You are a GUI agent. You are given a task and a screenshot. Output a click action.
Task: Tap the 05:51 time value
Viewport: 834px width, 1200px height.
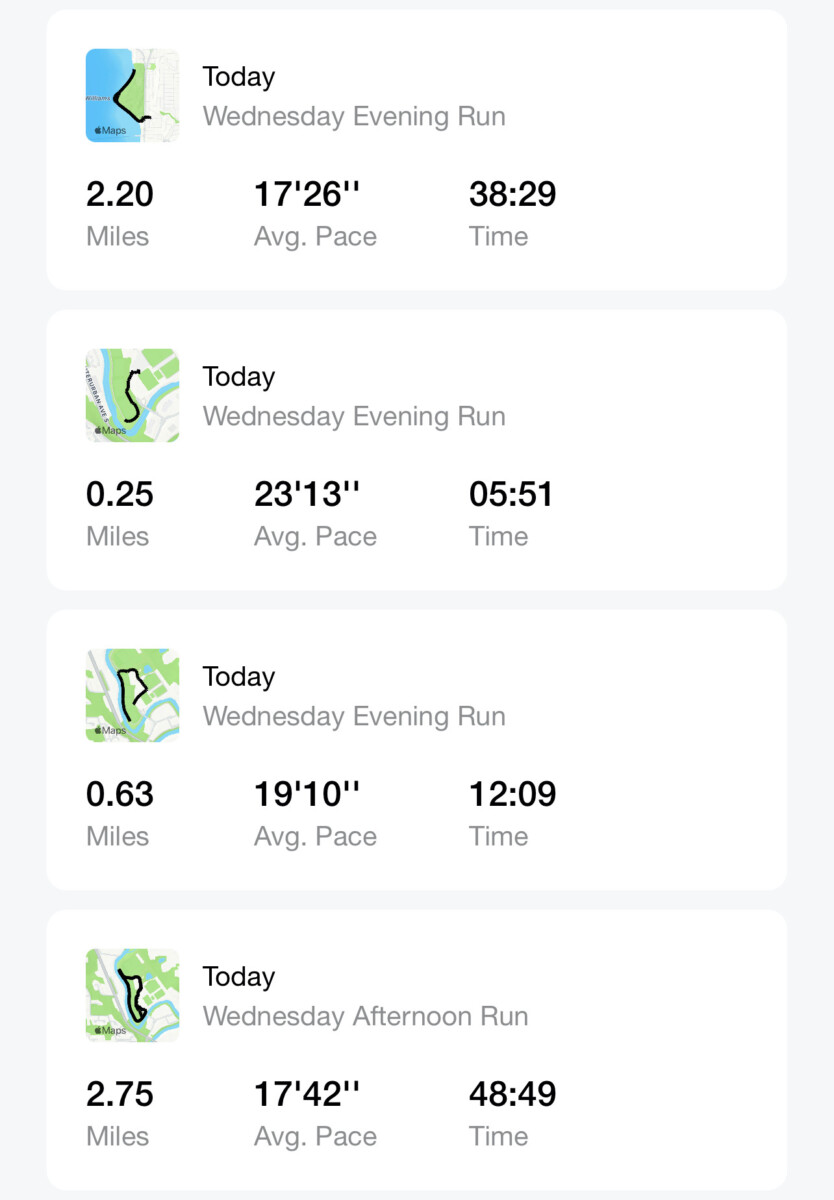click(511, 494)
